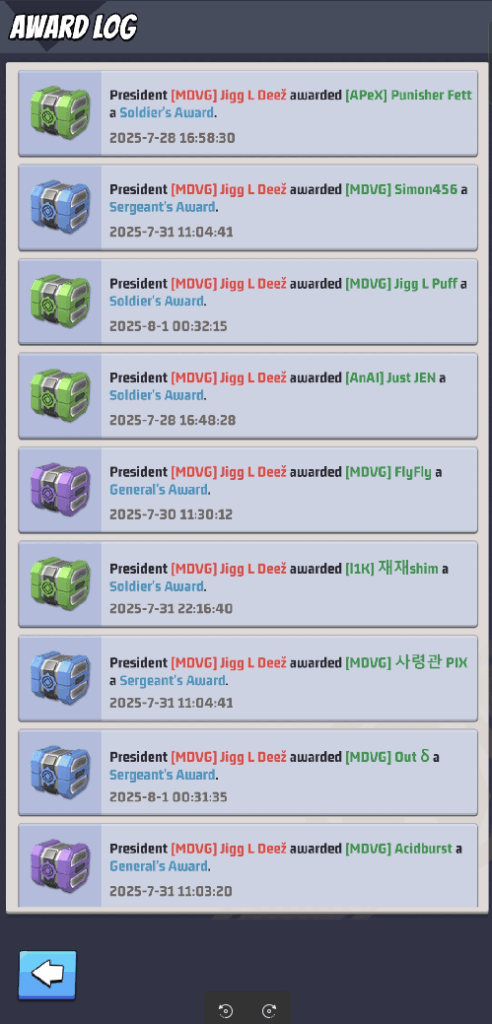Click Soldier's Award link in 재재shim entry
The height and width of the screenshot is (1024, 492).
[x=157, y=586]
